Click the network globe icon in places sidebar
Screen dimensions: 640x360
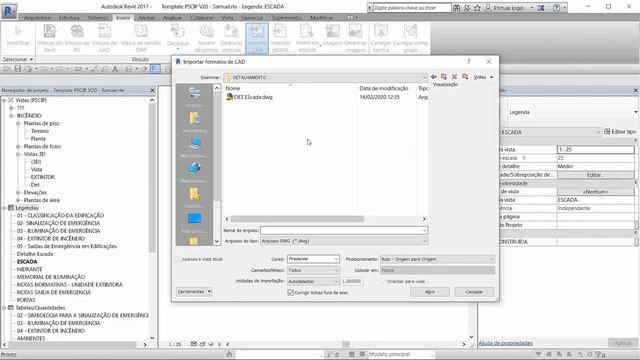tap(194, 171)
